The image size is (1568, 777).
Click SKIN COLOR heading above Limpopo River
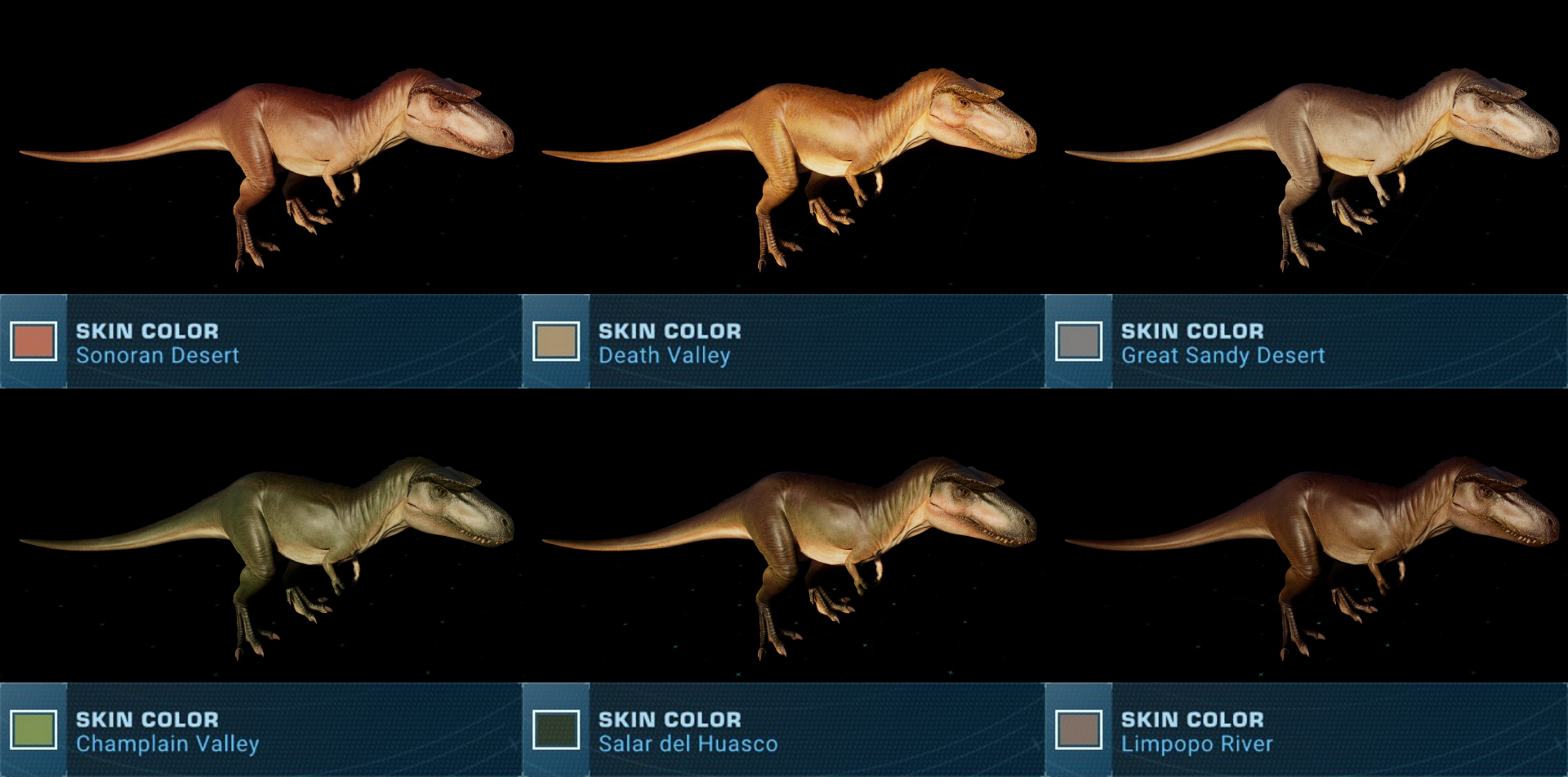point(1192,719)
